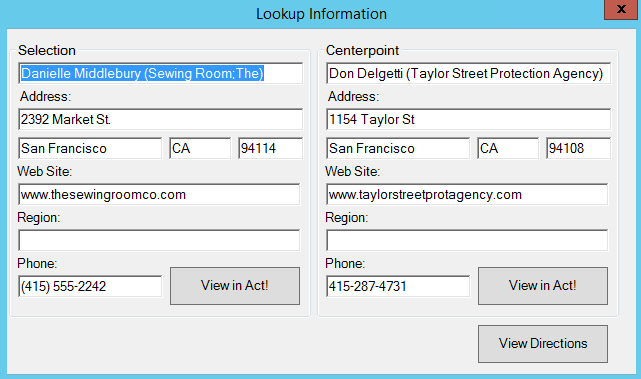Click Centerpoint name field Don Delgetti

(x=468, y=74)
